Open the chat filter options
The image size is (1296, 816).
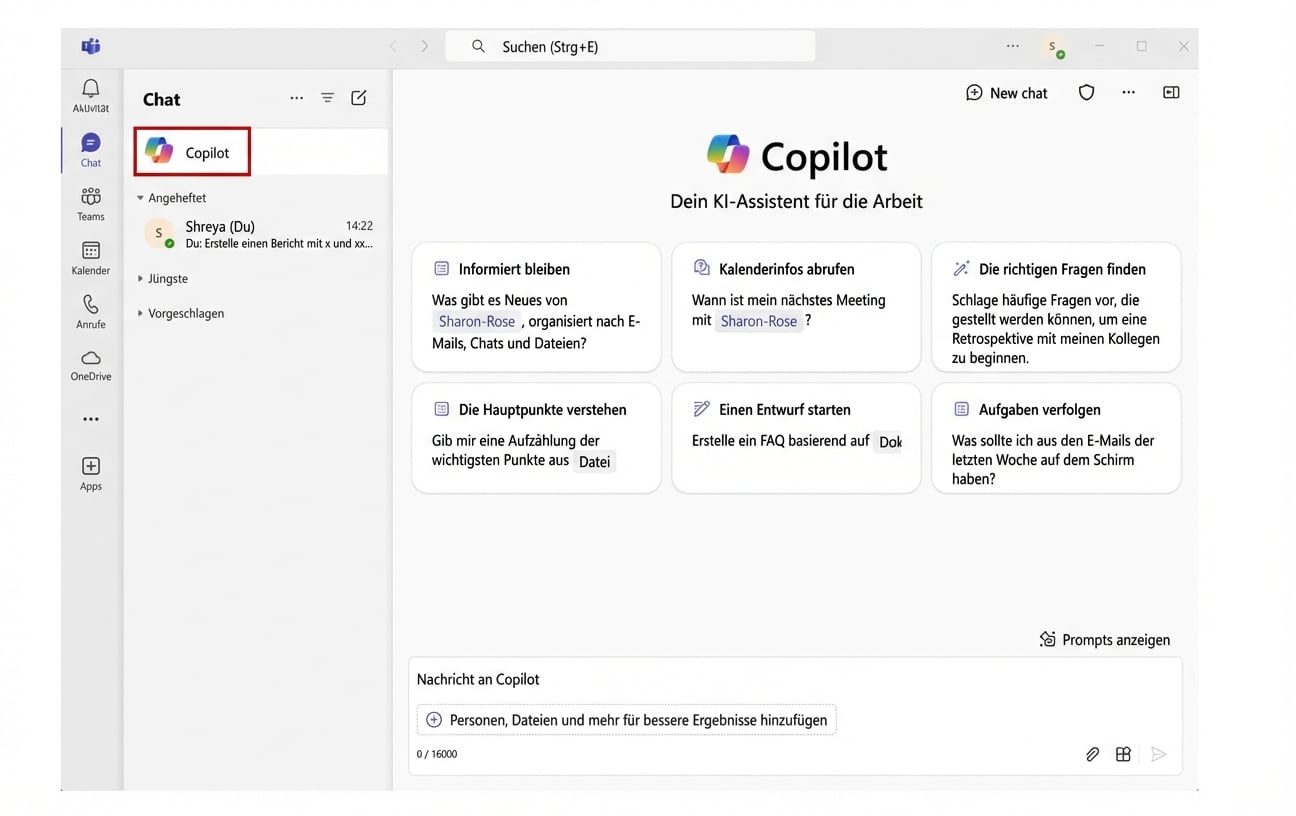328,97
